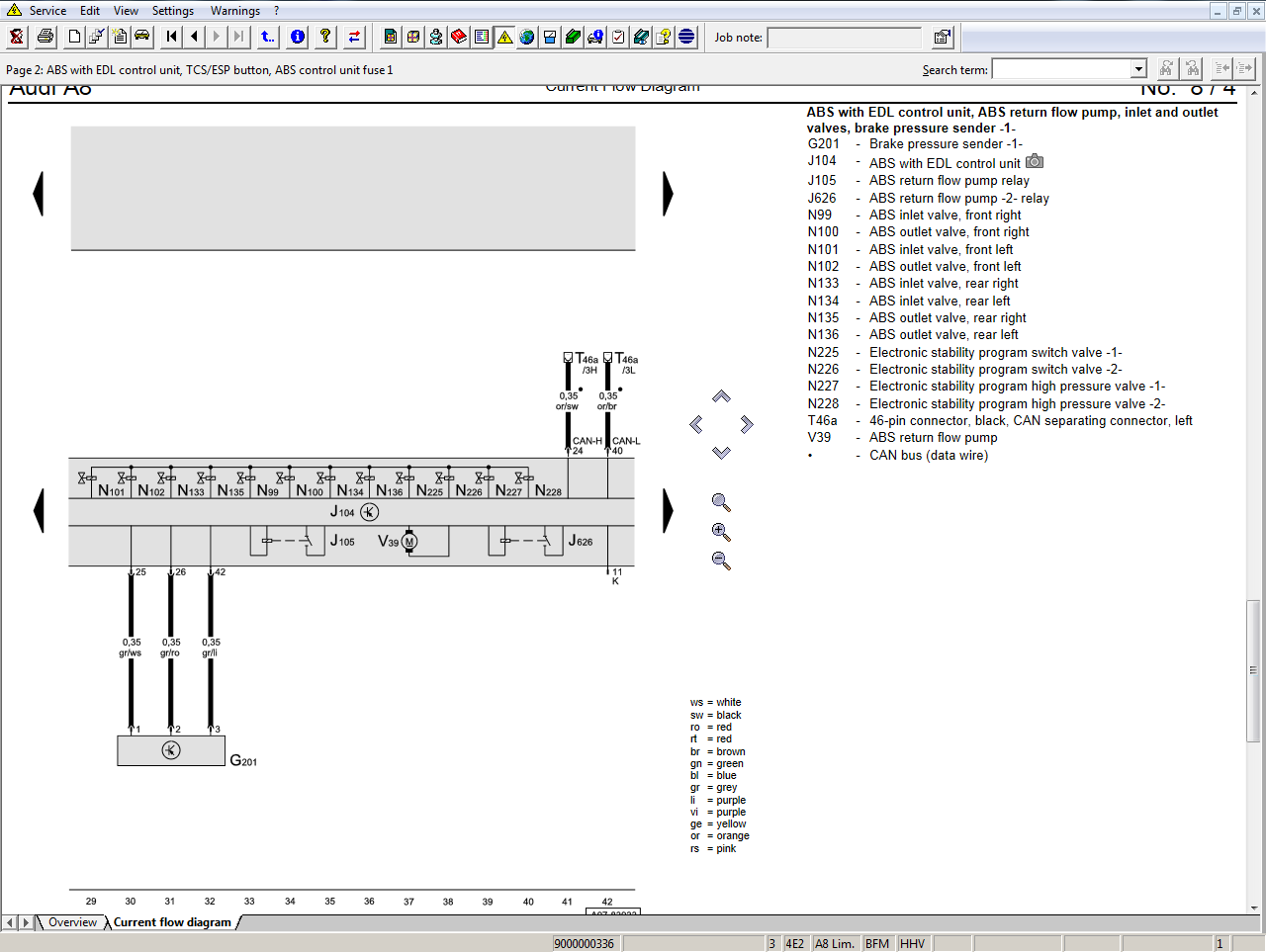Open the Warnings menu
The width and height of the screenshot is (1266, 952).
(x=235, y=11)
